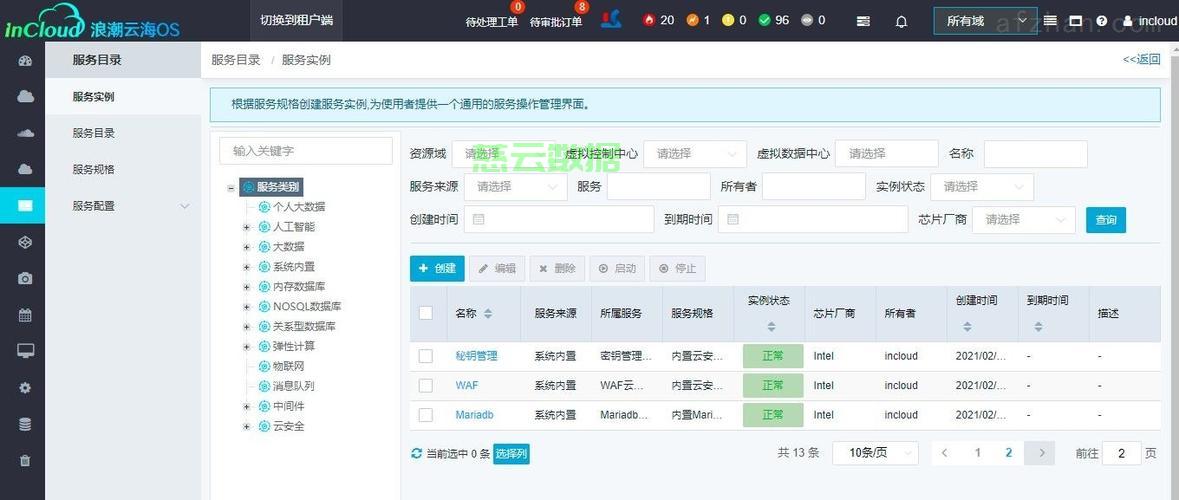Click the 创建 button

point(437,268)
